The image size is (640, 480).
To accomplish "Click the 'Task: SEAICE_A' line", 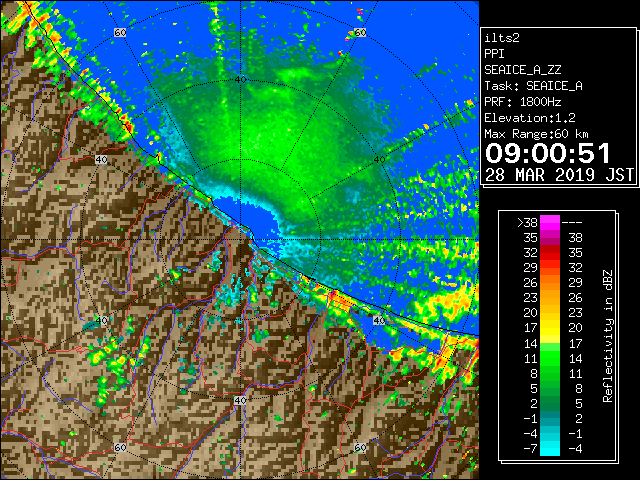I will point(533,86).
